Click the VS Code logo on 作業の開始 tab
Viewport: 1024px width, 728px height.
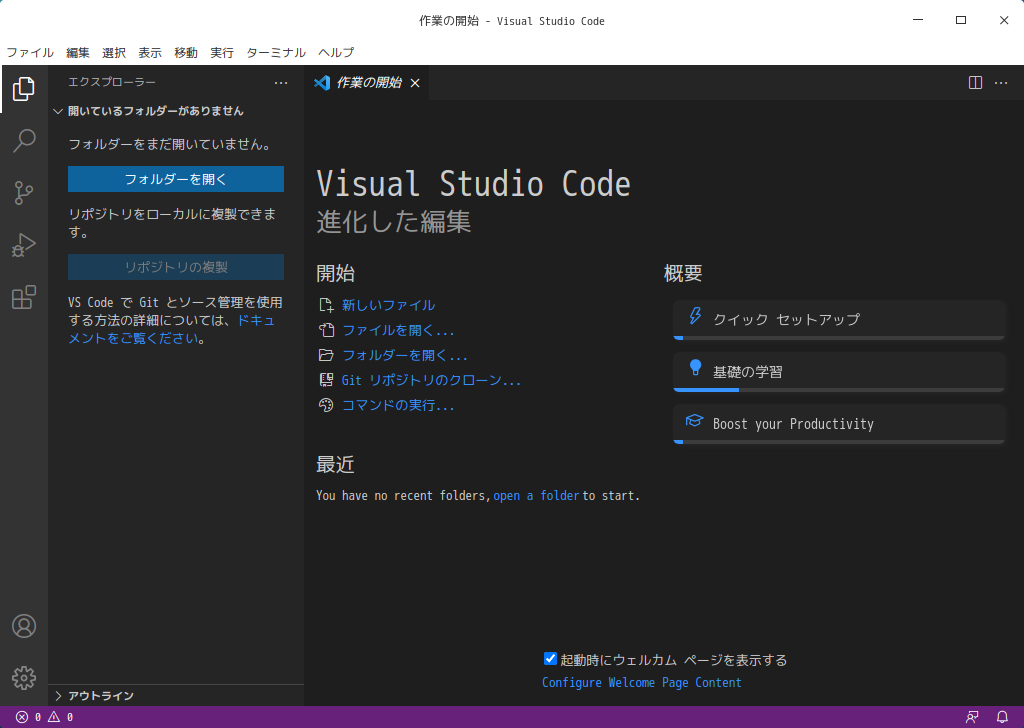click(322, 83)
